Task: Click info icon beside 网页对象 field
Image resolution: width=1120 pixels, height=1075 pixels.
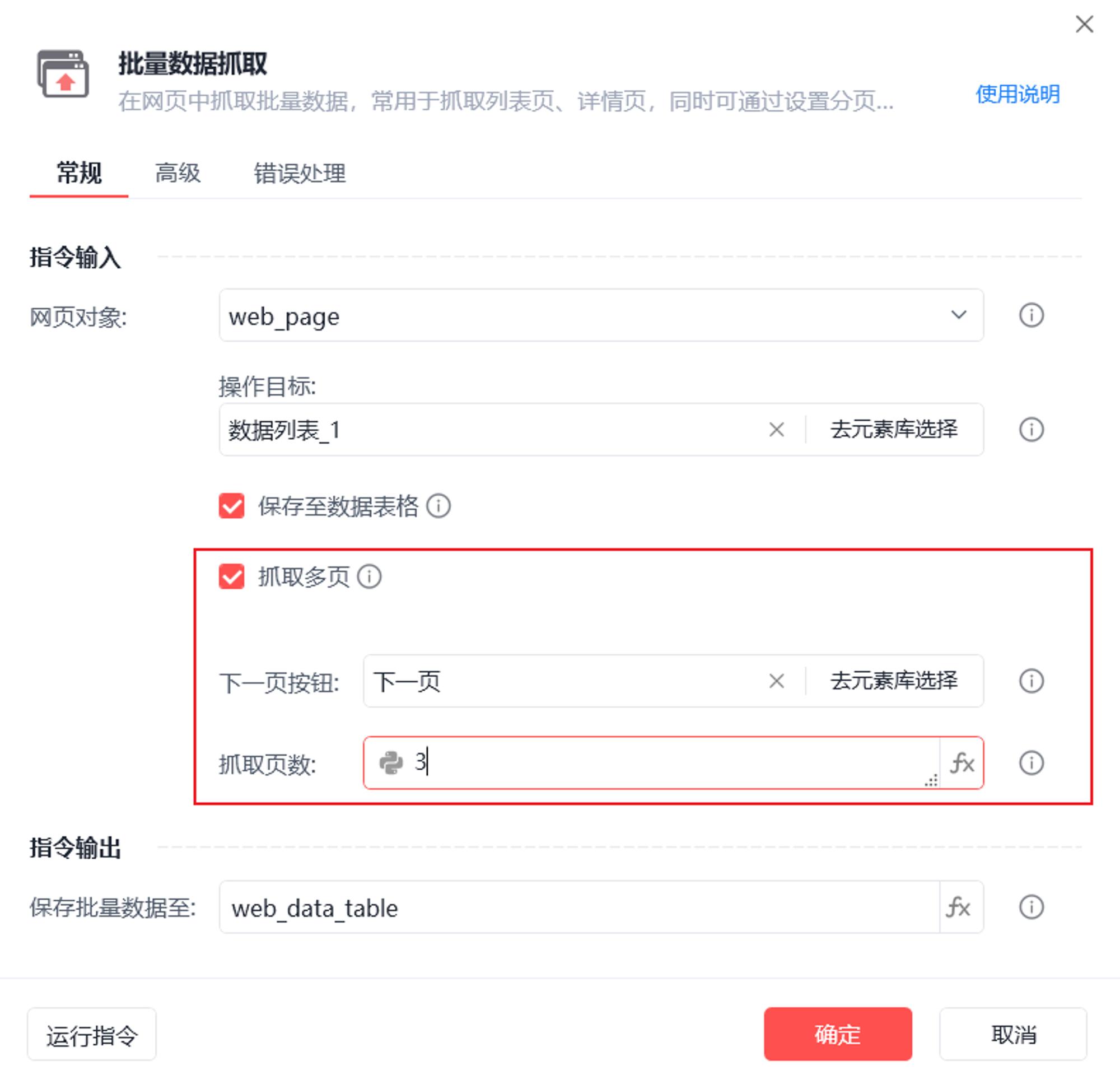Action: tap(1031, 315)
